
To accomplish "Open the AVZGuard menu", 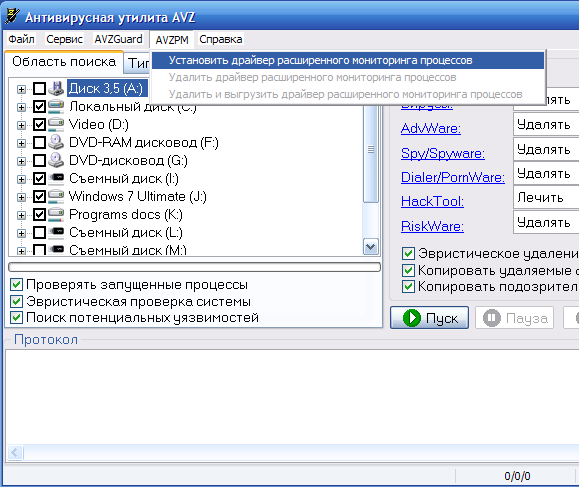I will pyautogui.click(x=118, y=39).
